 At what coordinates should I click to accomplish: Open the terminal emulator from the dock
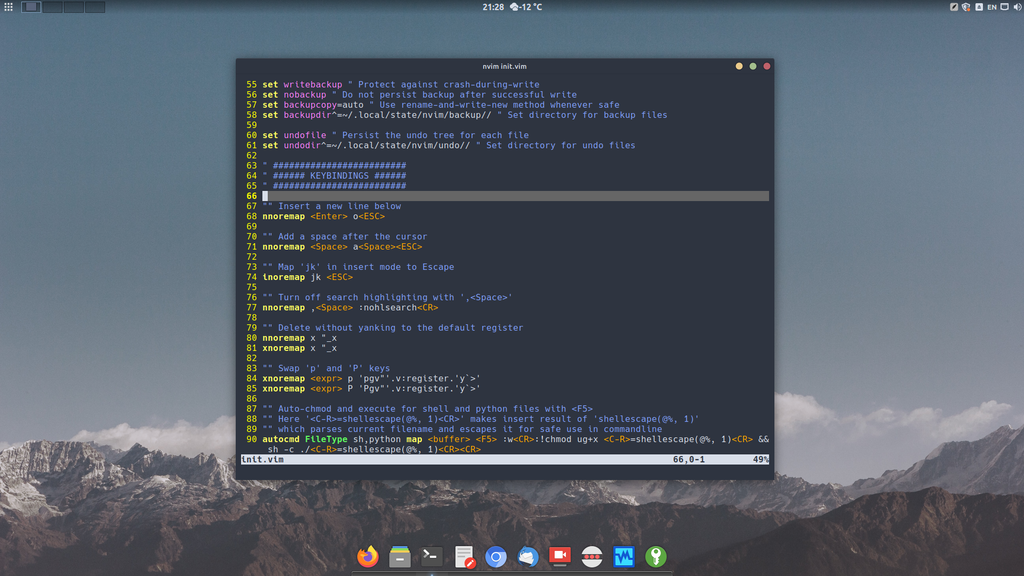(432, 557)
